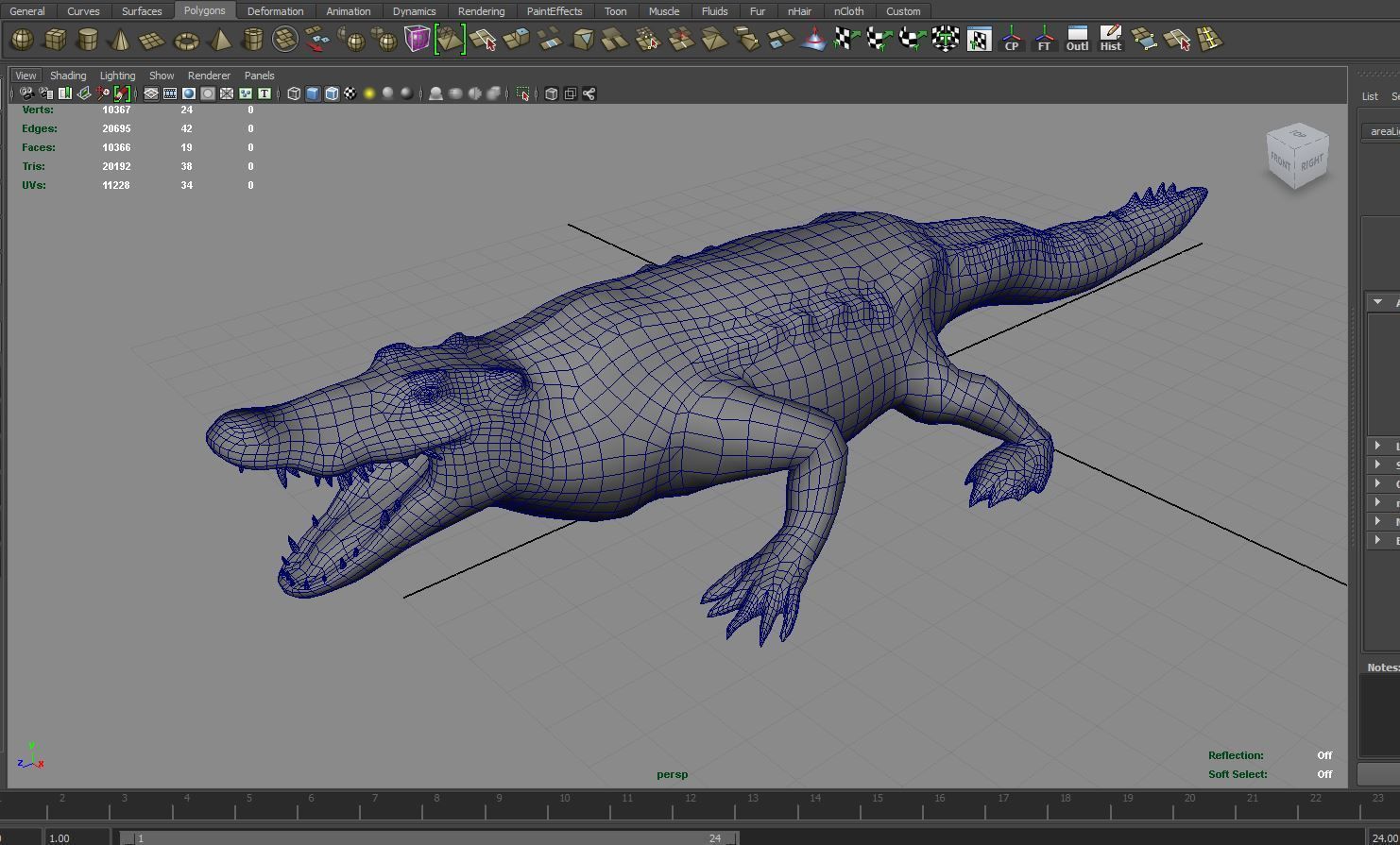Create a polygon torus from the shelf
1400x845 pixels.
click(187, 40)
